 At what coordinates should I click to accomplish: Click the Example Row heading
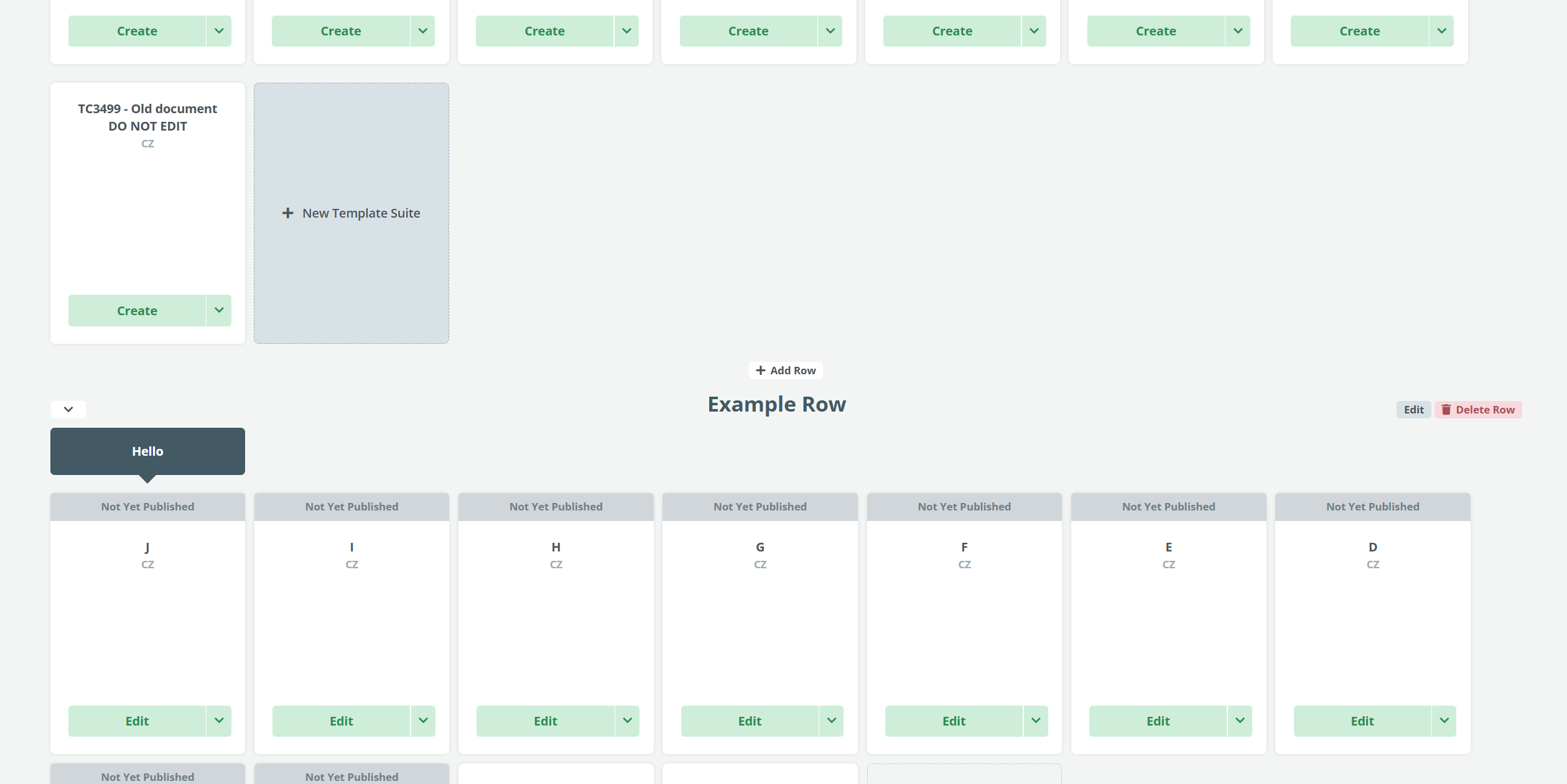776,405
